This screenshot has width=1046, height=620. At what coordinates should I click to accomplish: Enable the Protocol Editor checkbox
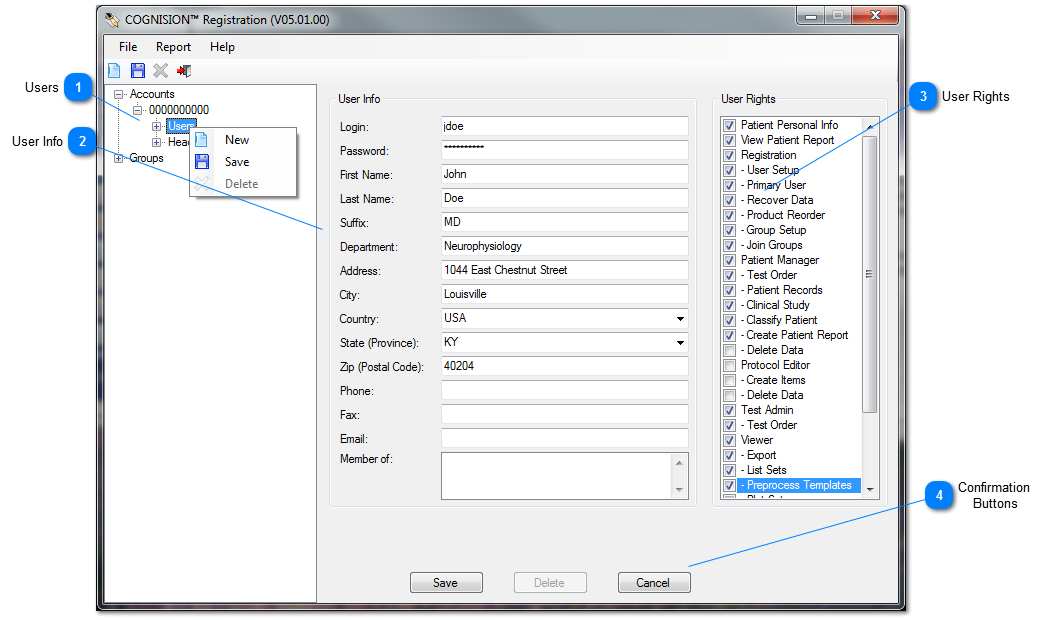click(730, 365)
